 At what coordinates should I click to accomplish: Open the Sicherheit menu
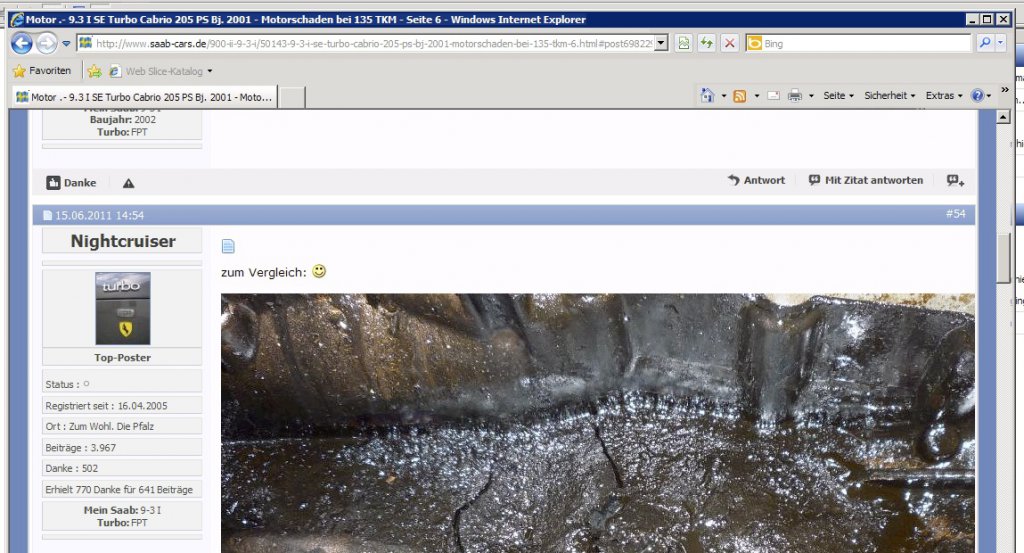click(889, 96)
